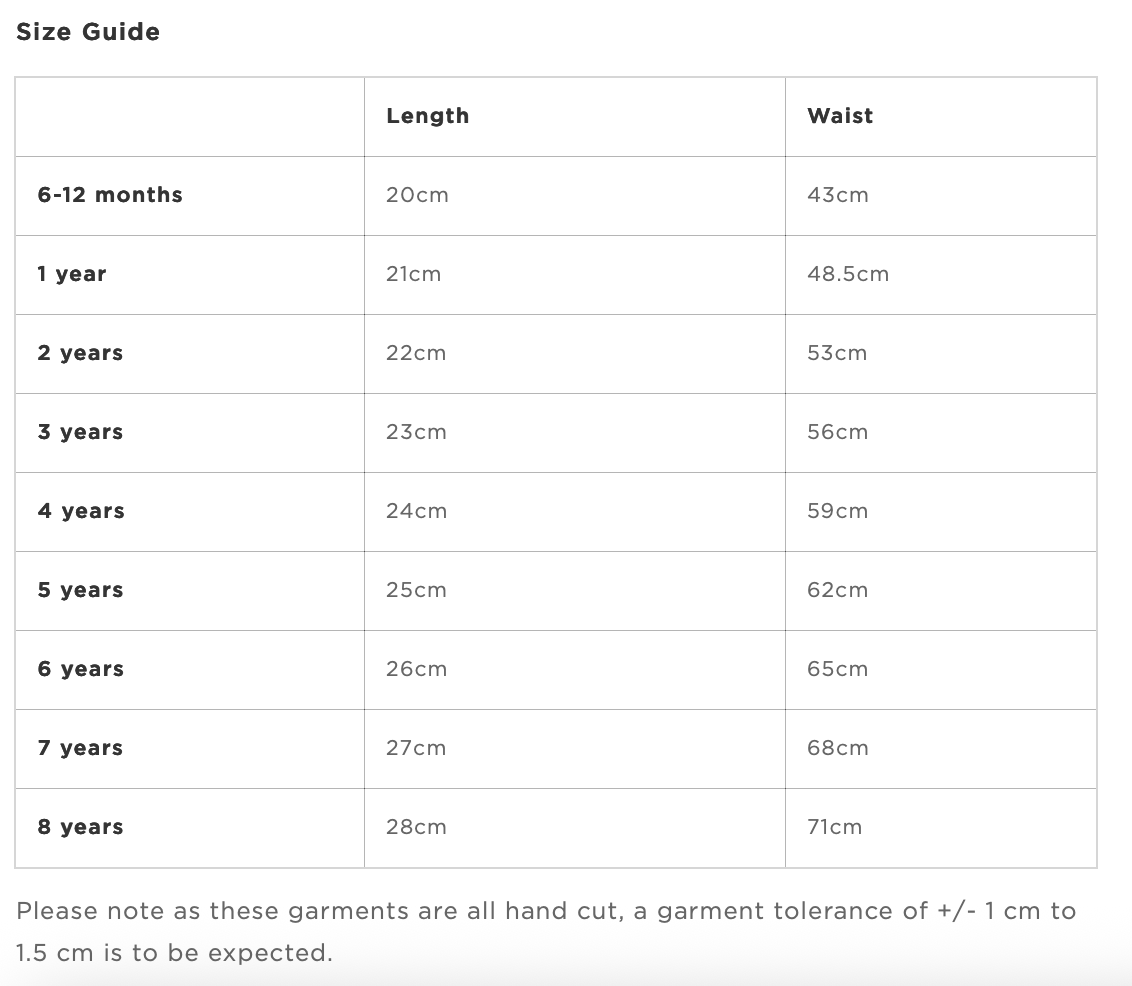Image resolution: width=1132 pixels, height=986 pixels.
Task: Click the 1 year row label
Action: pos(72,274)
